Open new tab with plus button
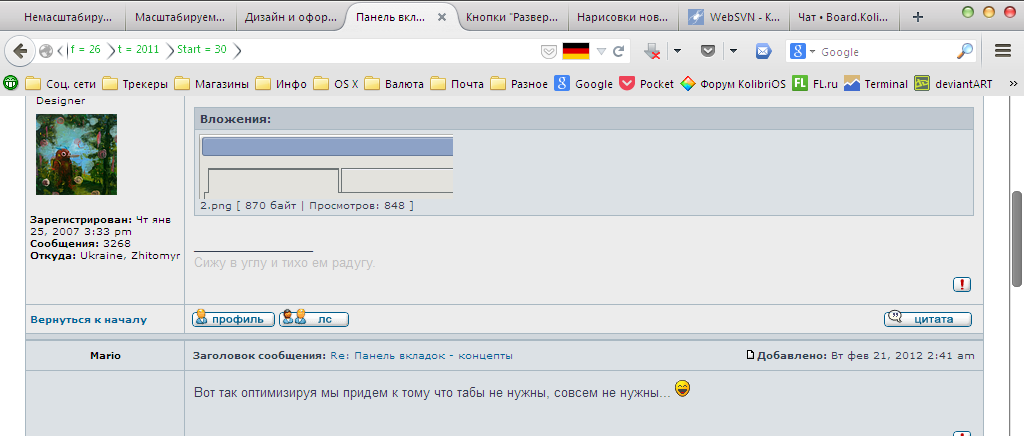The width and height of the screenshot is (1024, 436). (918, 17)
